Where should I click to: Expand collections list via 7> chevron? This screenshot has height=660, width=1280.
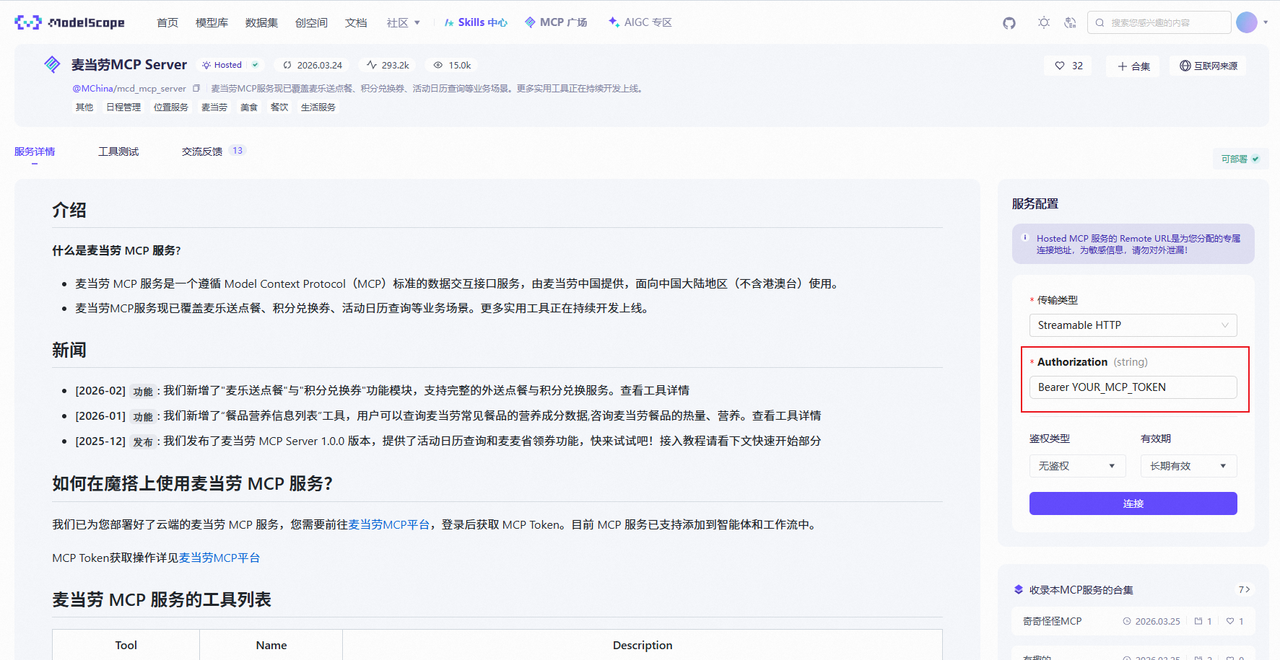coord(1245,590)
